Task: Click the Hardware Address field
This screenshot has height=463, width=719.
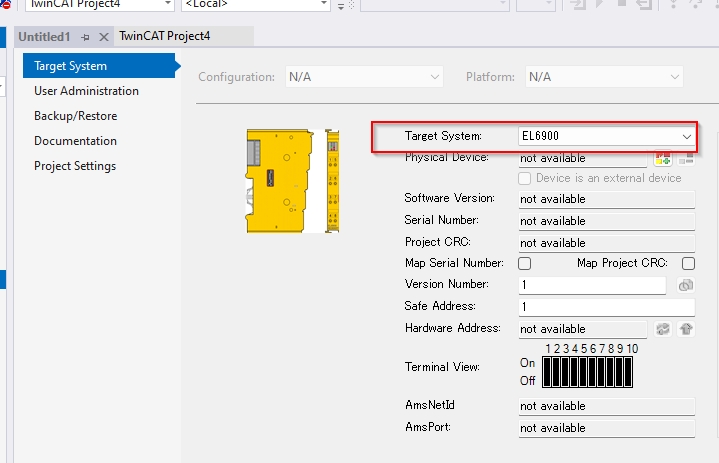Action: (583, 329)
